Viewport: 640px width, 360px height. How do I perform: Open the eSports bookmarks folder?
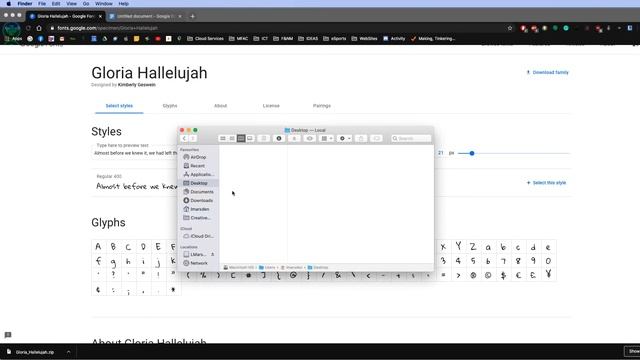(335, 39)
